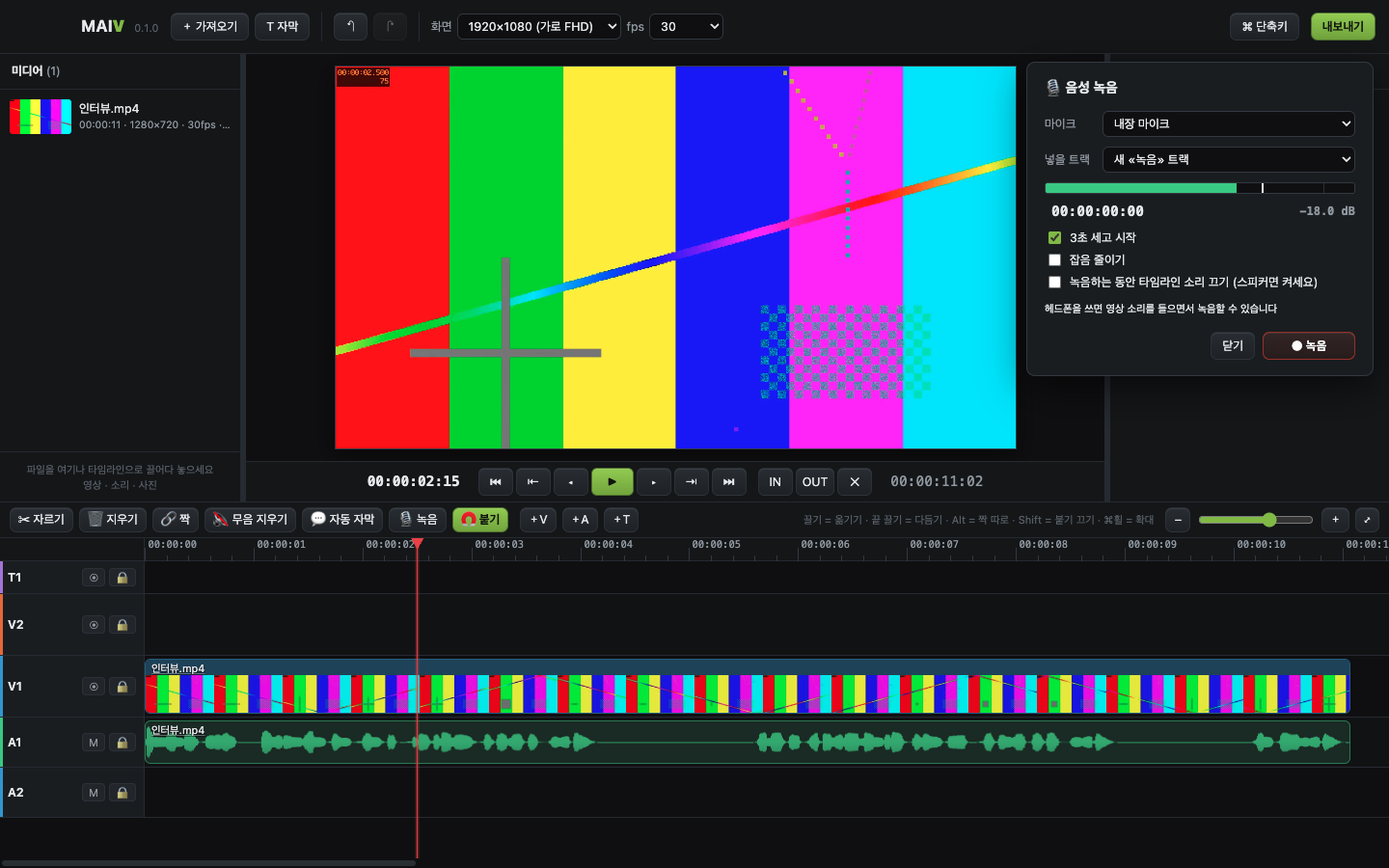Toggle visibility of track T1
1389x868 pixels.
[x=94, y=578]
